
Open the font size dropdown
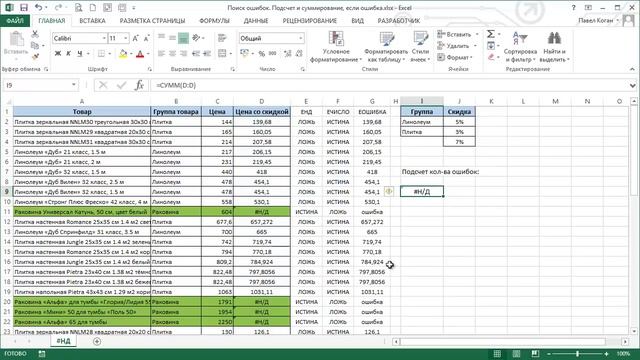click(125, 38)
